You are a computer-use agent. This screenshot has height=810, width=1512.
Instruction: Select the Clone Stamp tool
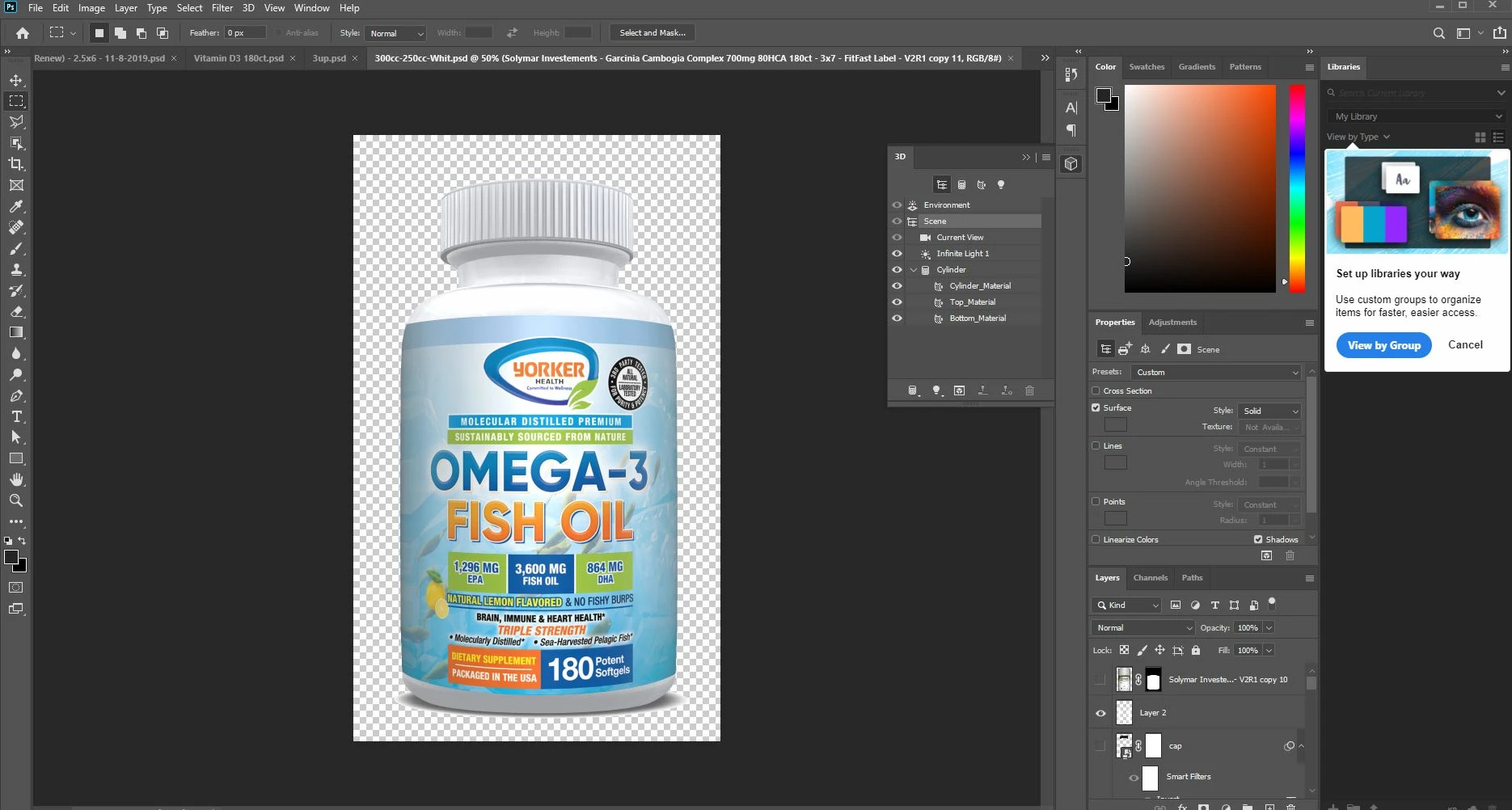point(16,269)
